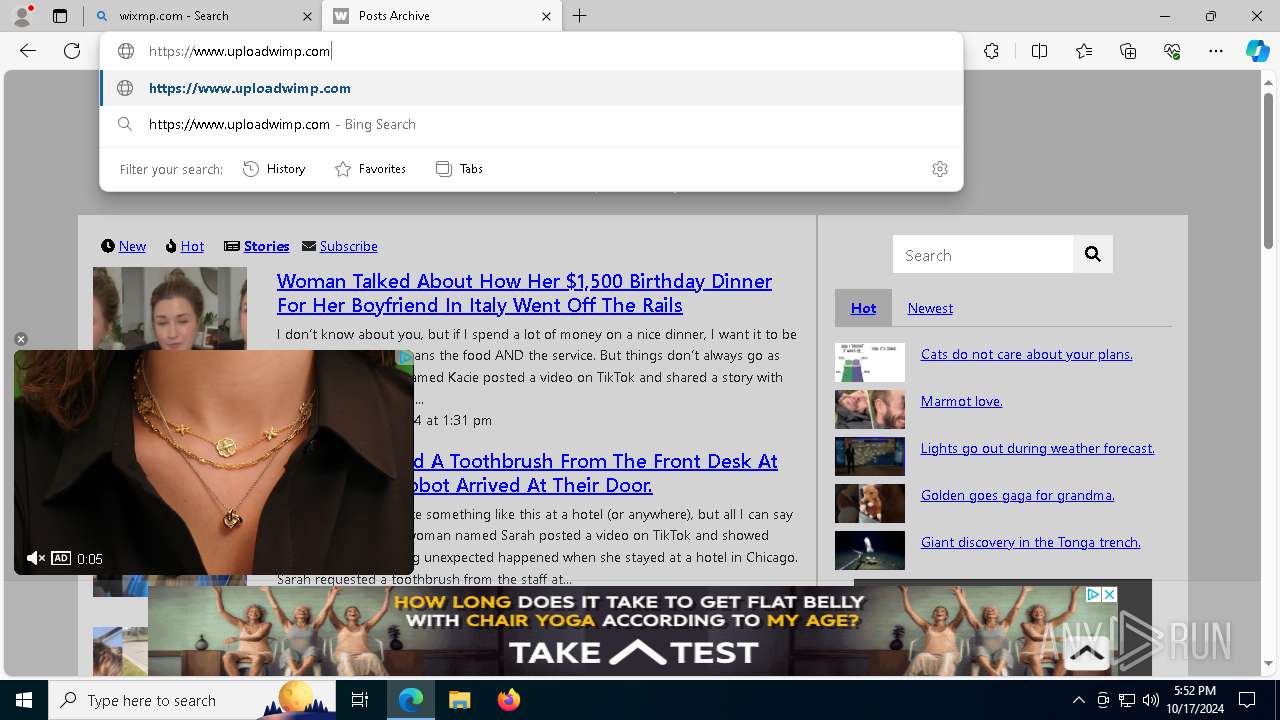This screenshot has width=1280, height=720.
Task: Open the Collections toolbar icon
Action: [1128, 51]
